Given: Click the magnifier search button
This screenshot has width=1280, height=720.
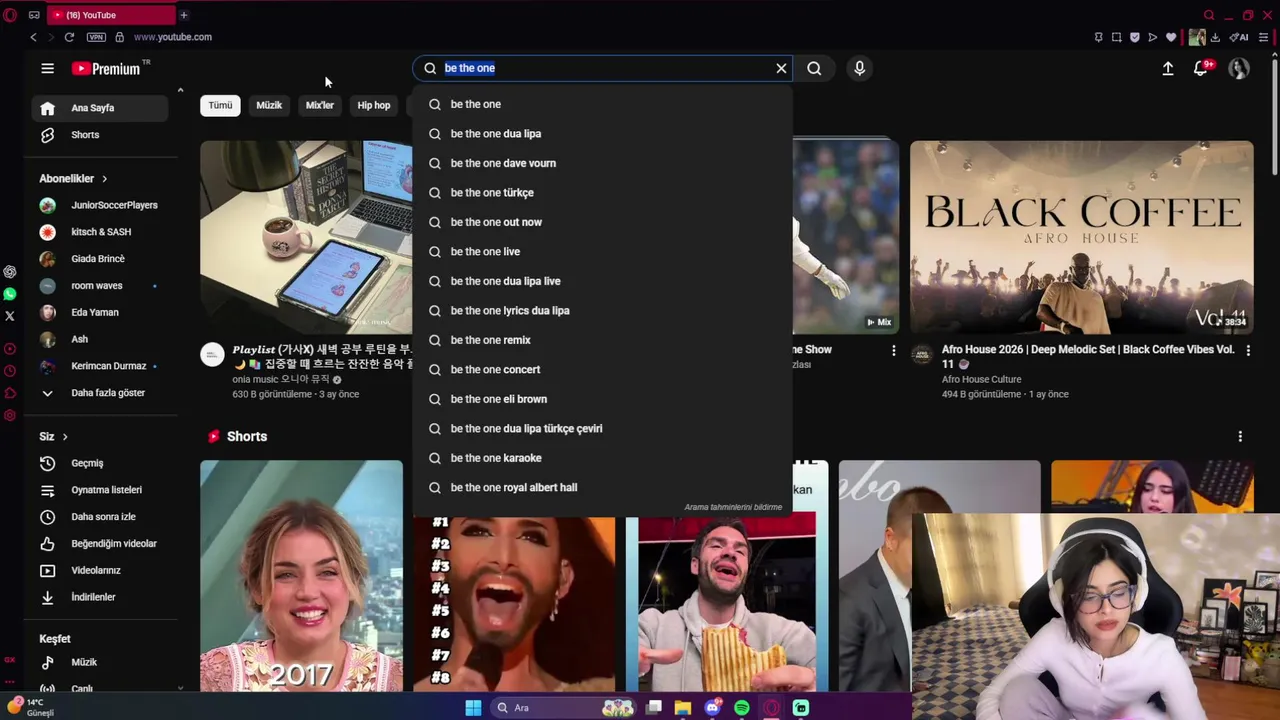Looking at the screenshot, I should [814, 68].
